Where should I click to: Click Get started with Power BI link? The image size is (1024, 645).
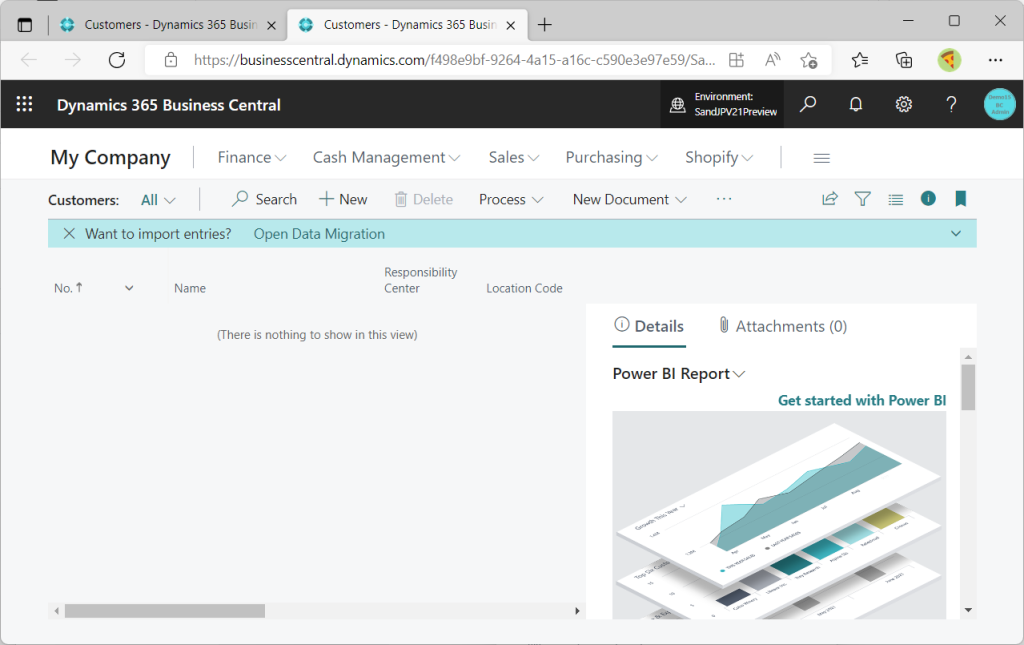click(x=861, y=400)
